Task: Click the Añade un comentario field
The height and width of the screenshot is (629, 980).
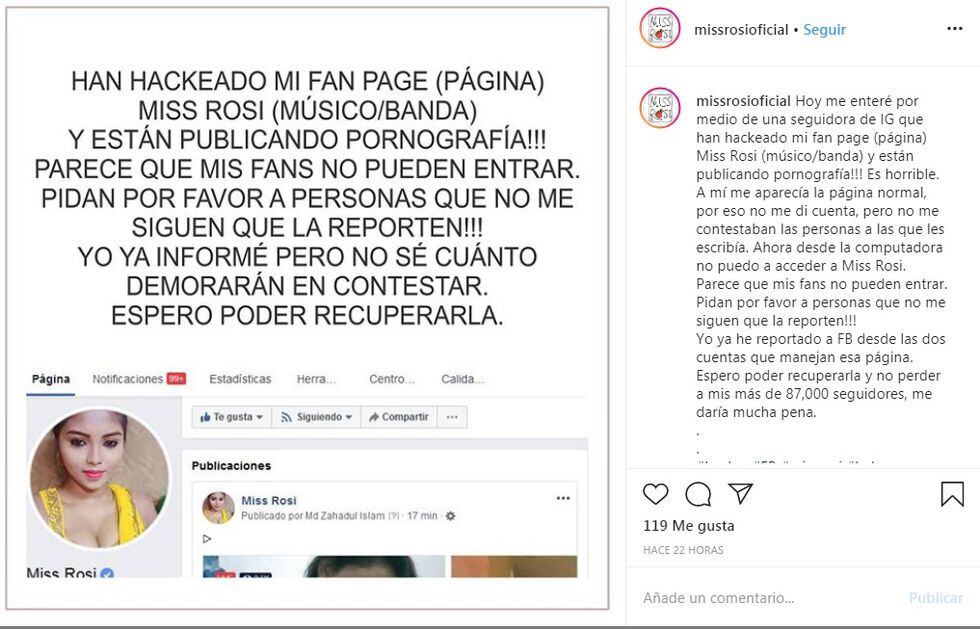Action: click(x=769, y=598)
